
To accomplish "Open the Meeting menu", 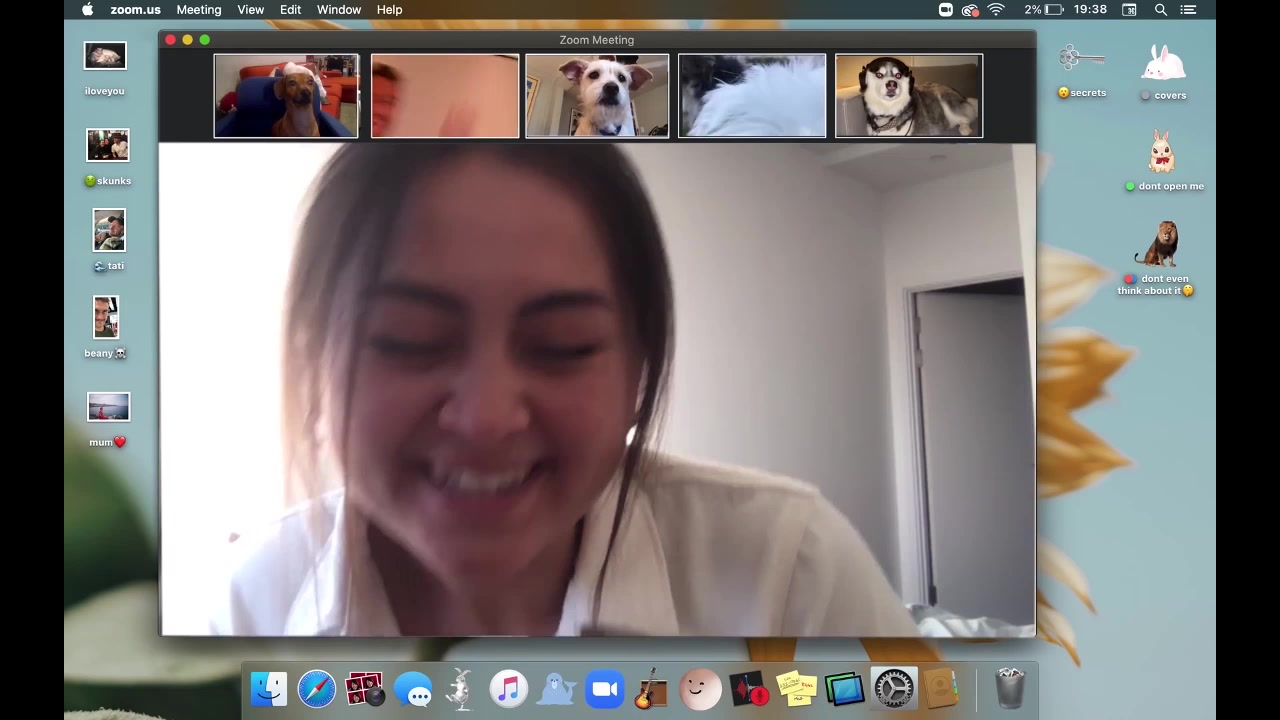I will click(199, 10).
